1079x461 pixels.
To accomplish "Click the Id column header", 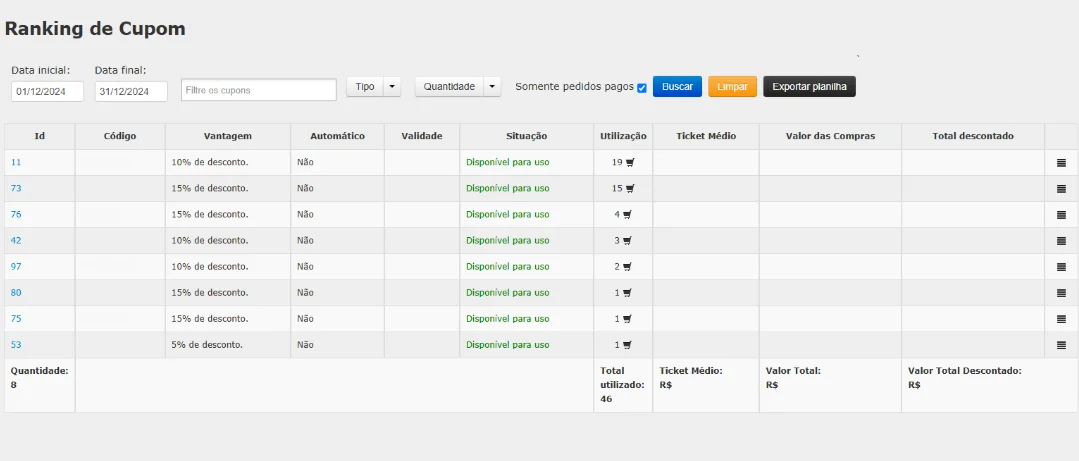I will pyautogui.click(x=40, y=136).
